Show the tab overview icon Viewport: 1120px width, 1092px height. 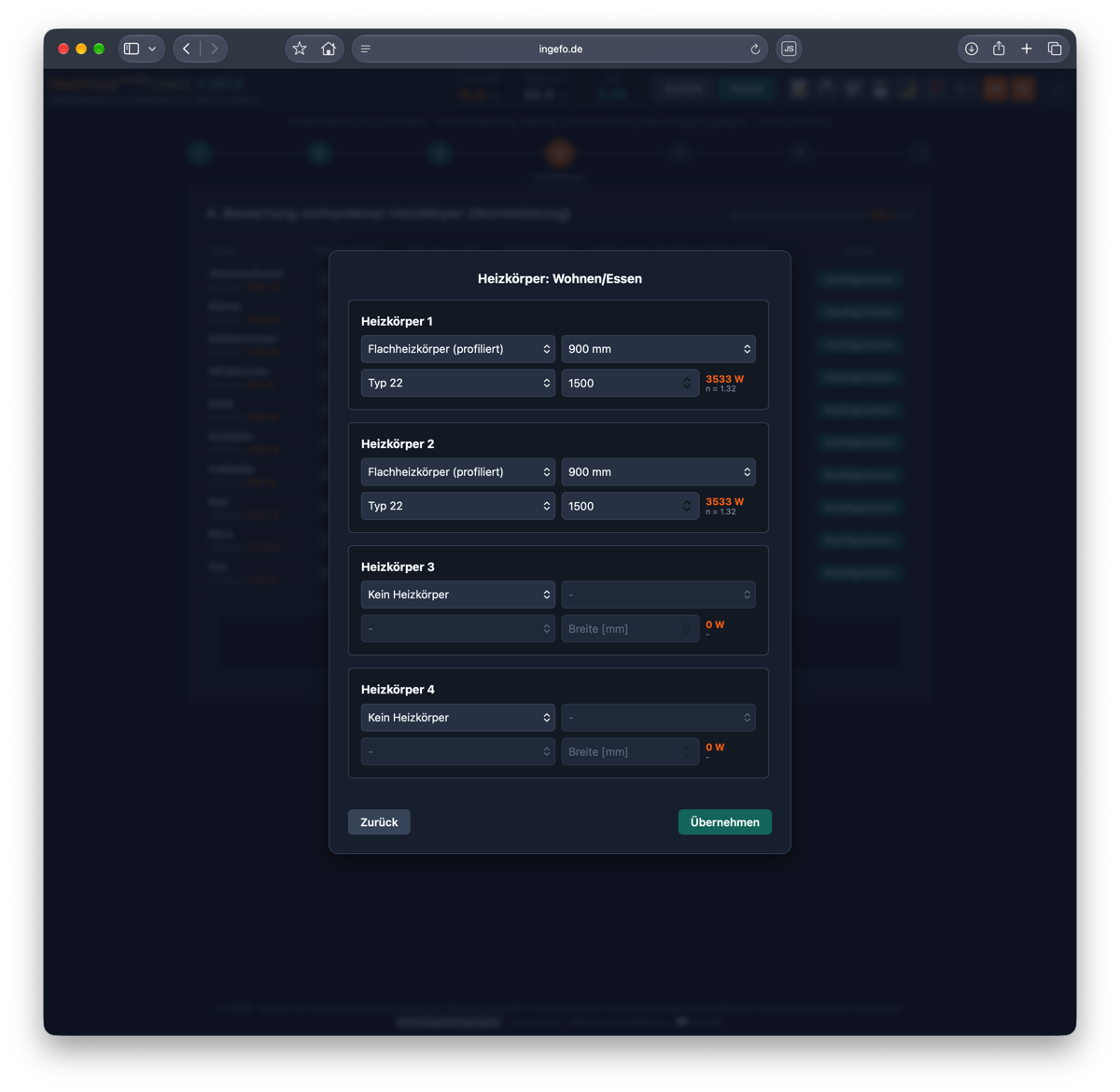click(1055, 49)
